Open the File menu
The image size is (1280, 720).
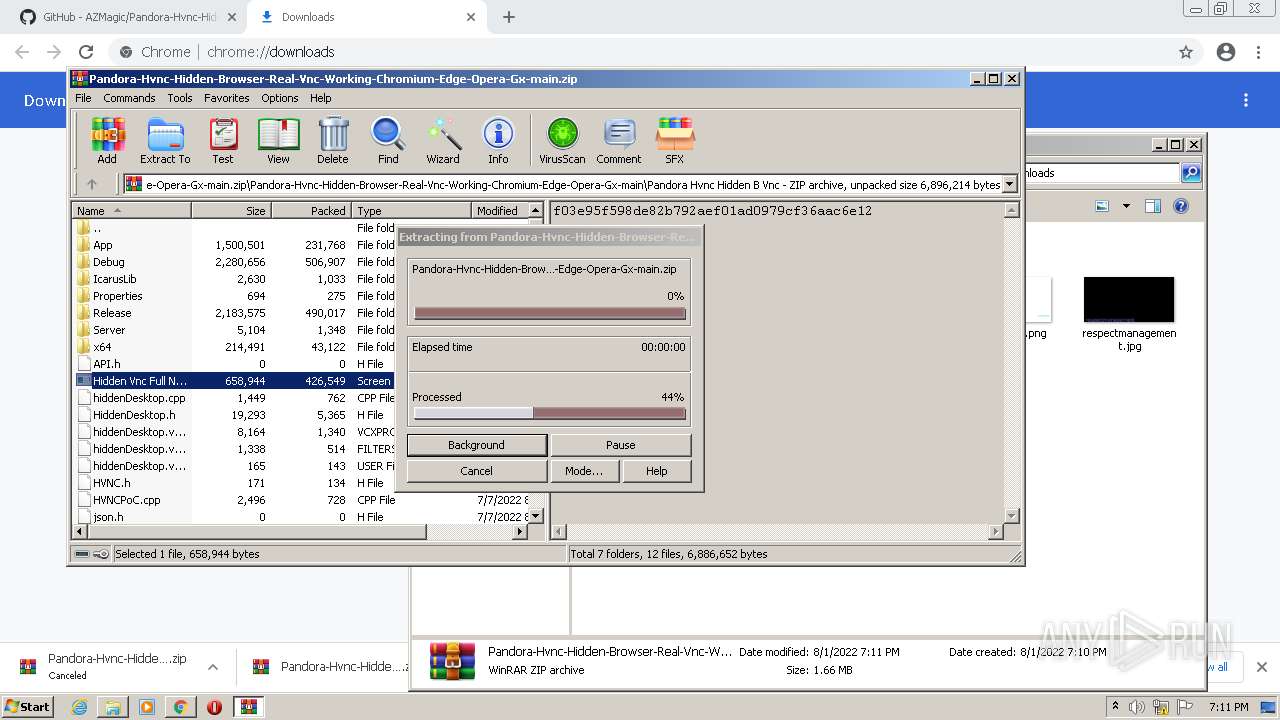click(83, 98)
